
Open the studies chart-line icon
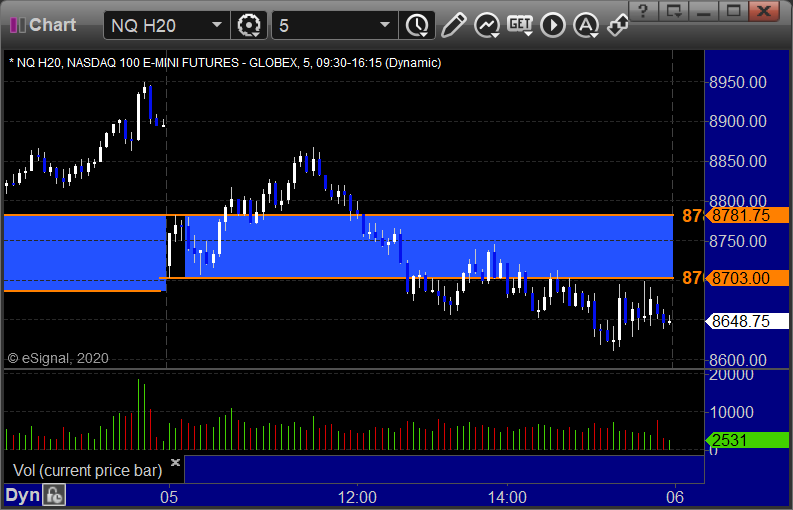487,25
